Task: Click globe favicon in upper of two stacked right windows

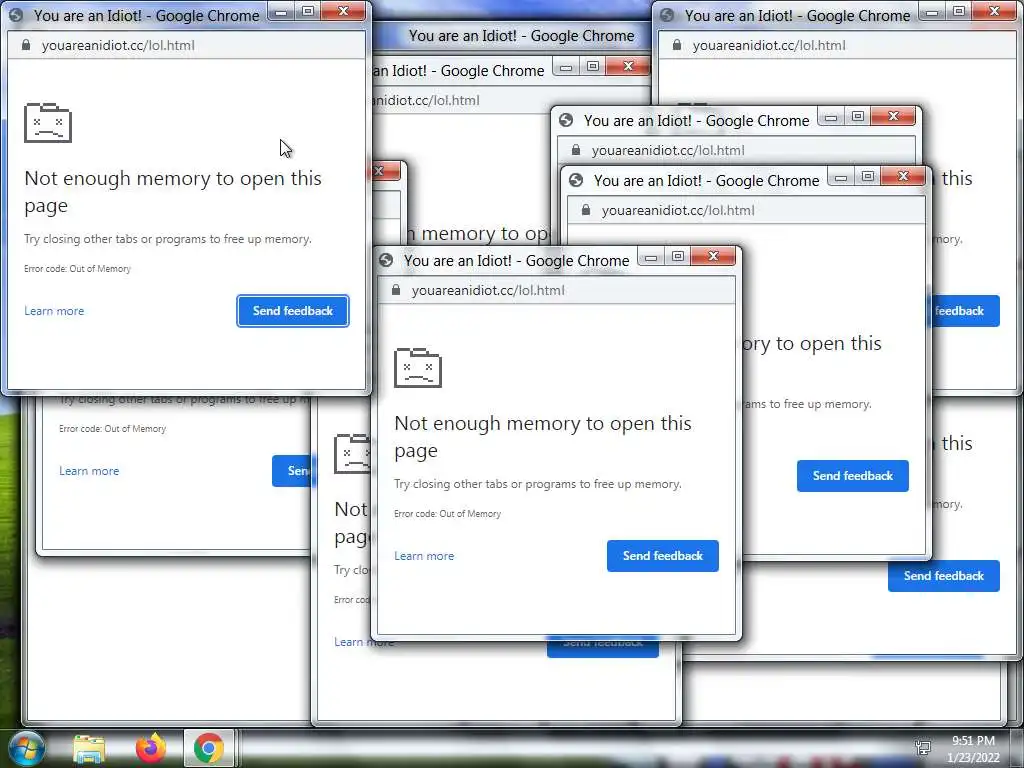Action: coord(566,120)
